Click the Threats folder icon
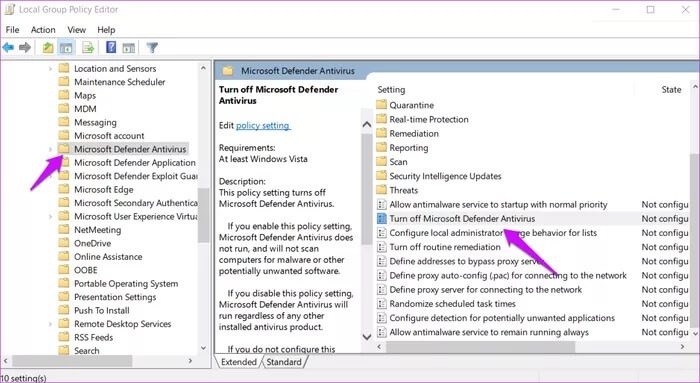 (x=381, y=190)
